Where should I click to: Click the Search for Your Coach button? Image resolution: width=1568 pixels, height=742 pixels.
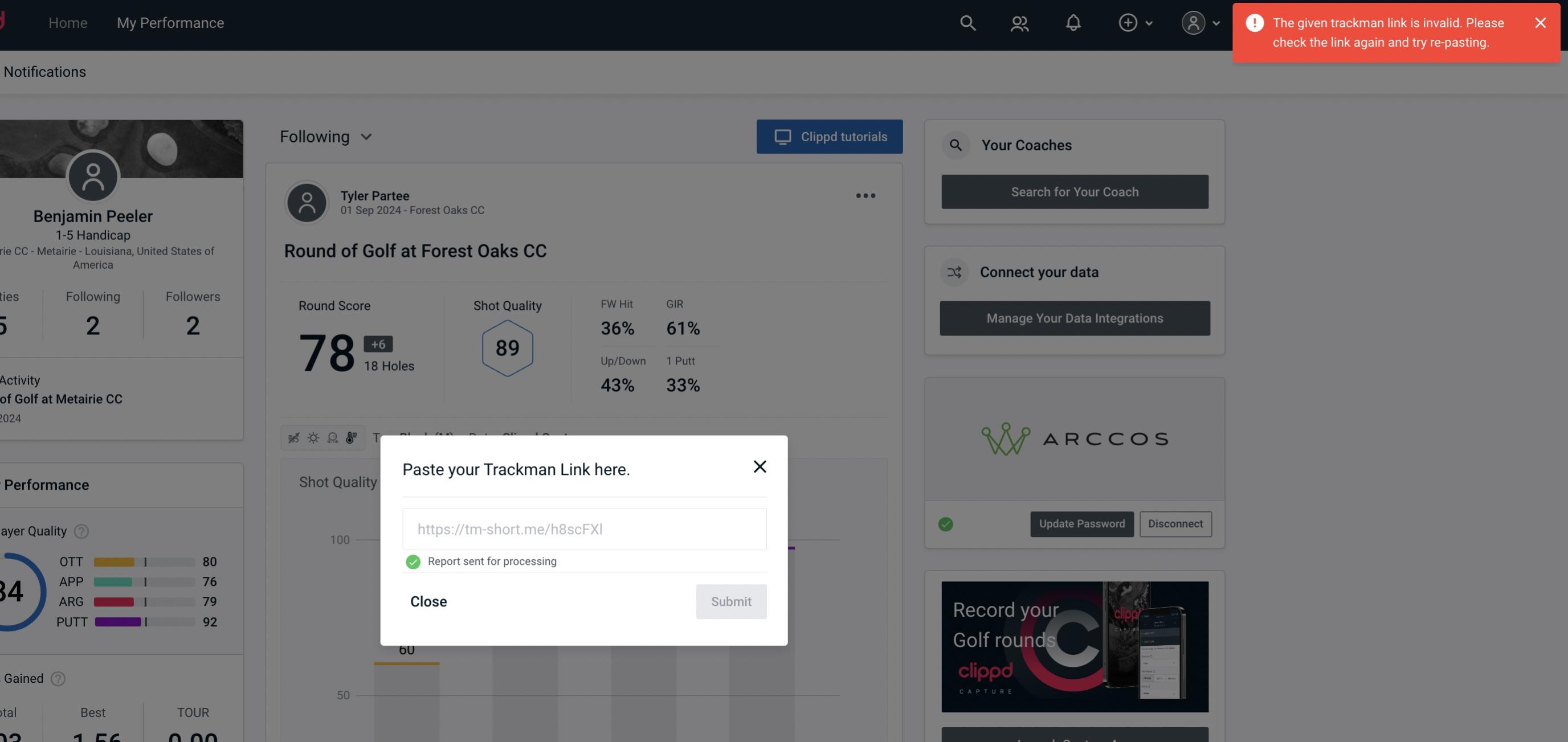(x=1075, y=191)
